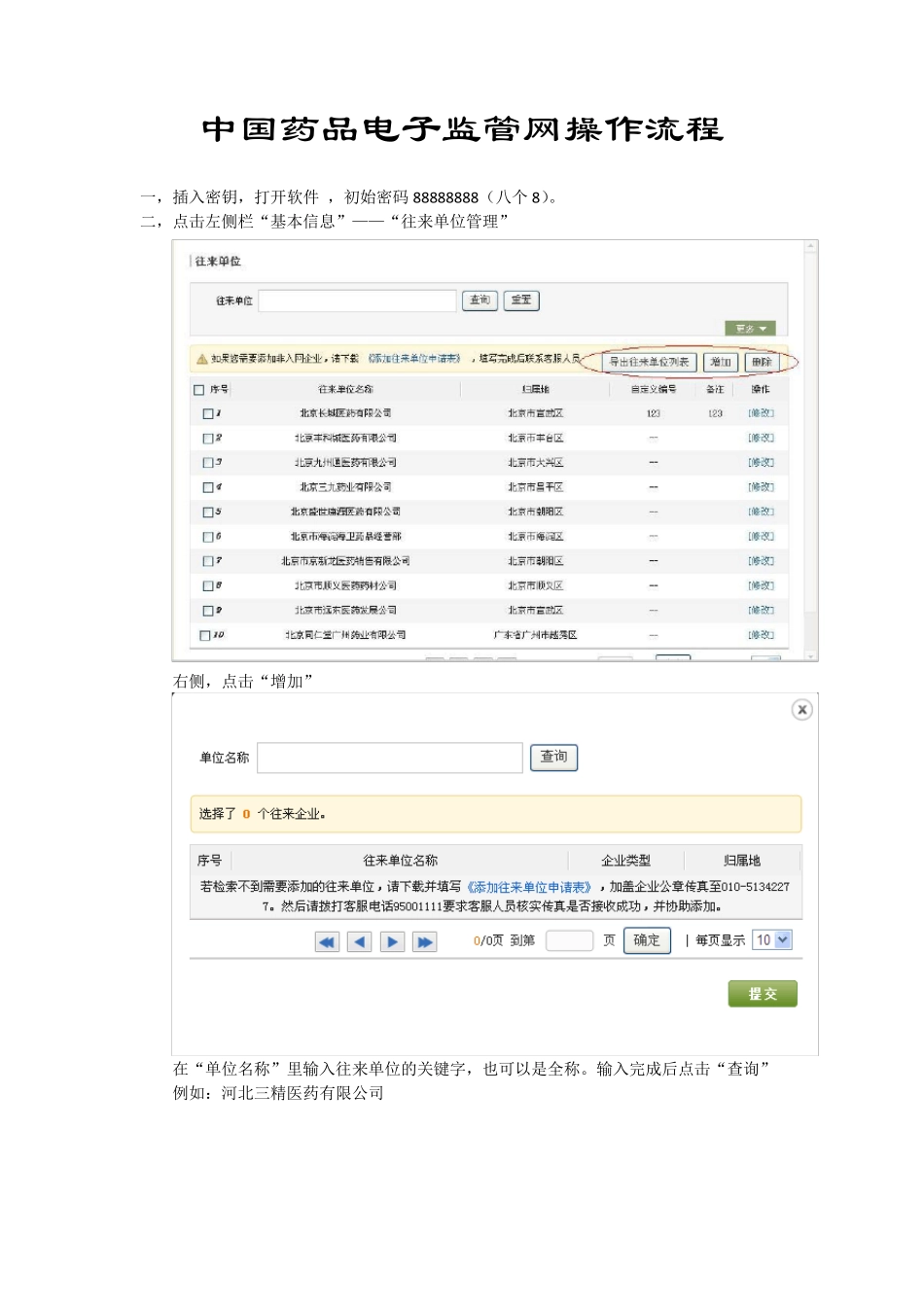Click 广东省广州市越秀区 cell

(535, 635)
